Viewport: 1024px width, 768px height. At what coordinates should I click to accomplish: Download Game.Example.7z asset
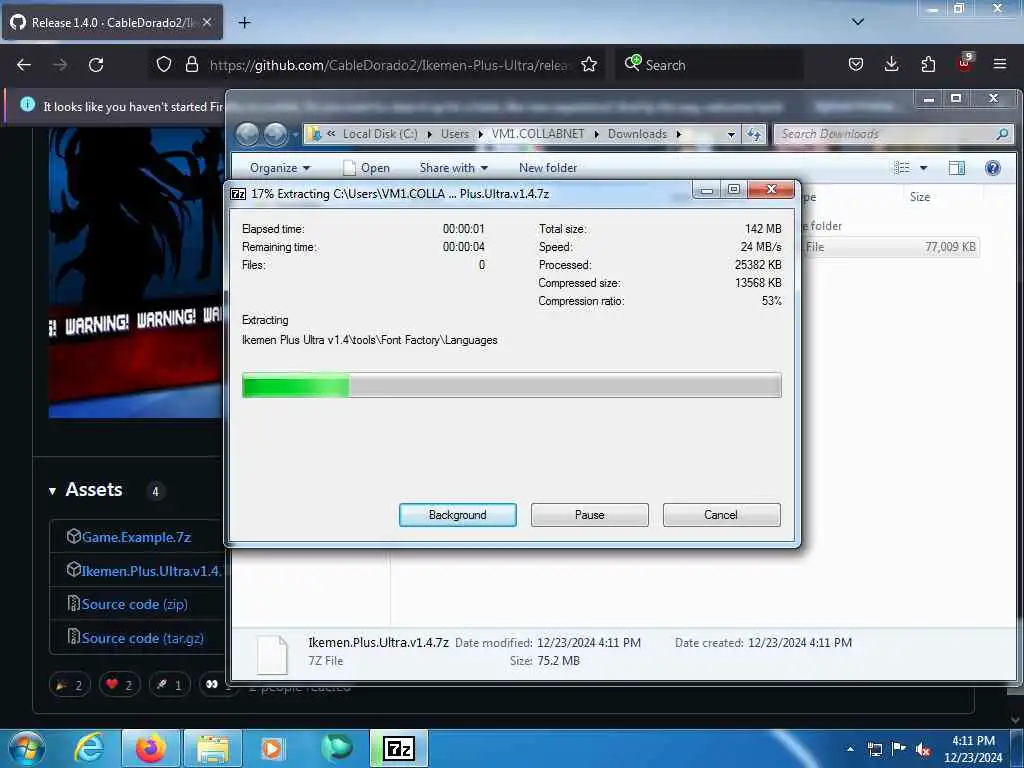(x=136, y=537)
